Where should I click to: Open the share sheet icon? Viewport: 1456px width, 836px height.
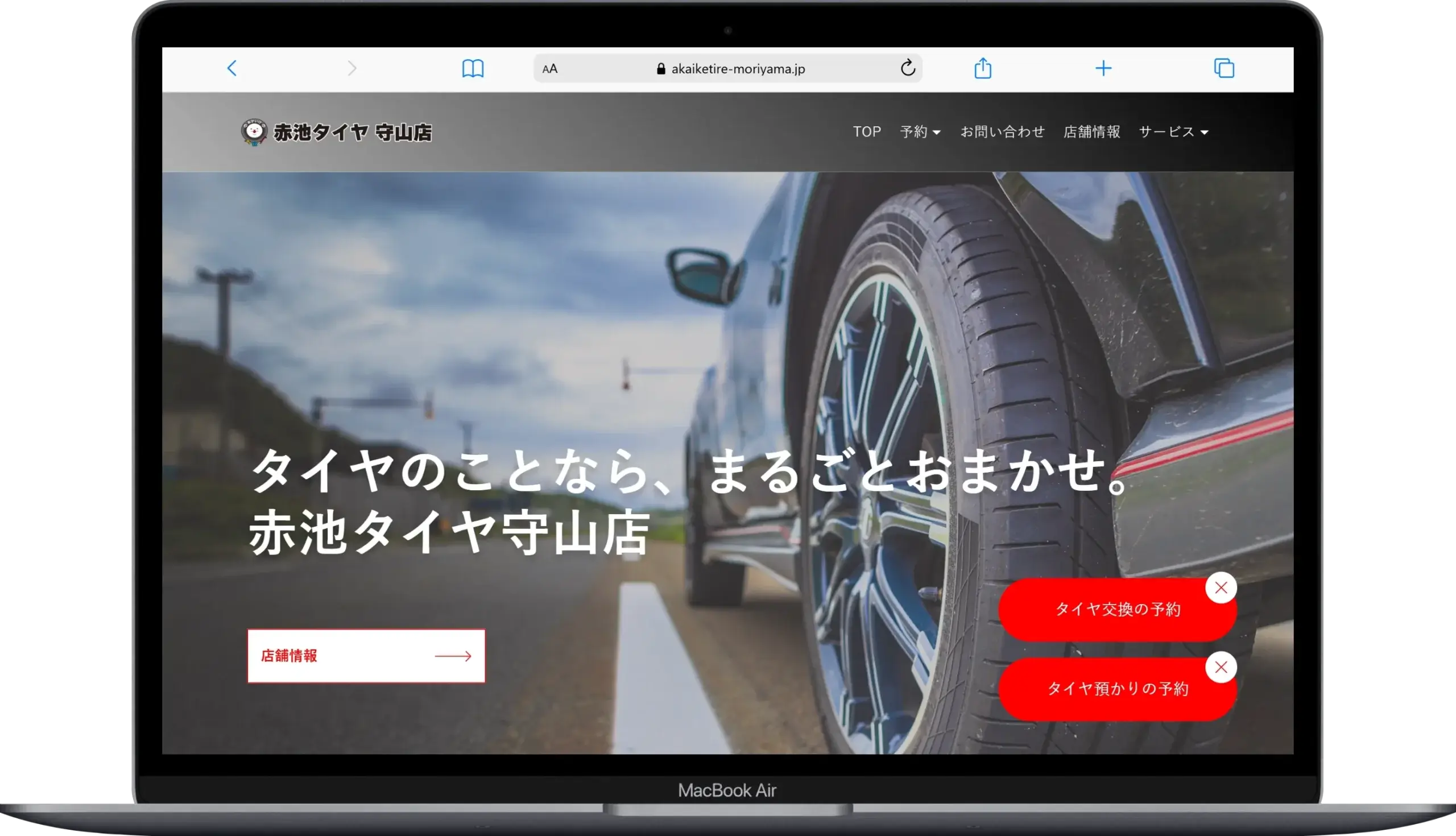(x=982, y=68)
